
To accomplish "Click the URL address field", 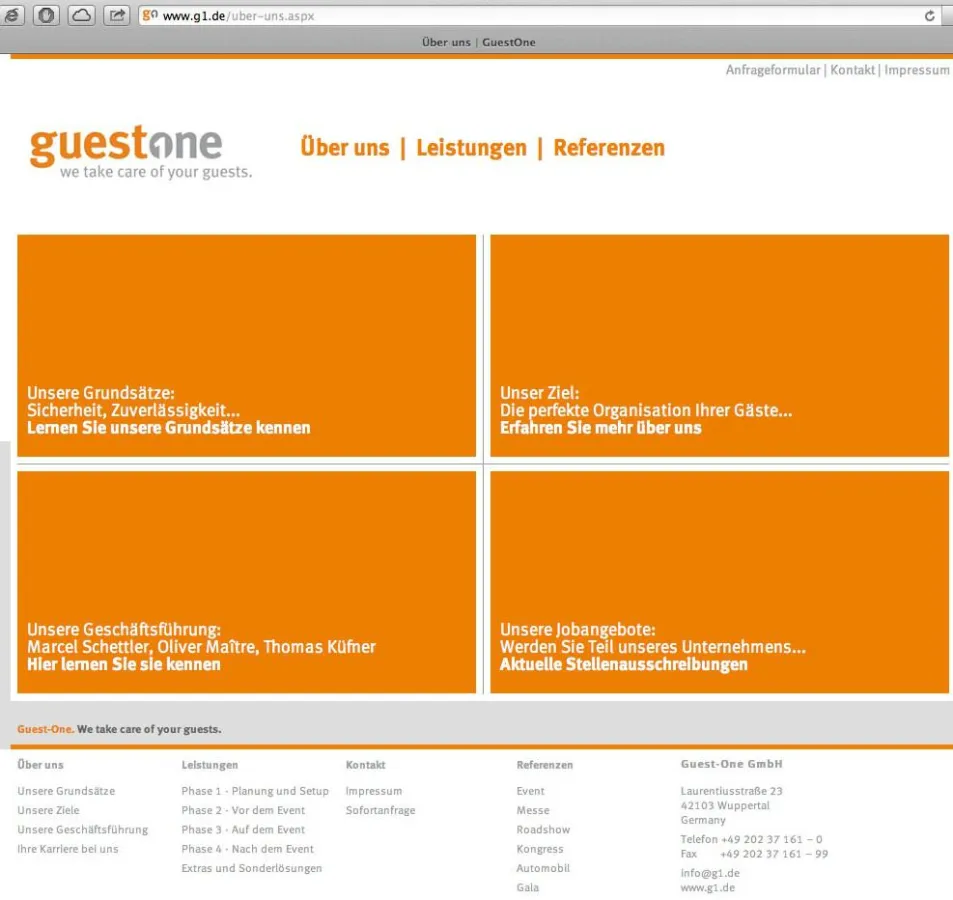I will (540, 16).
